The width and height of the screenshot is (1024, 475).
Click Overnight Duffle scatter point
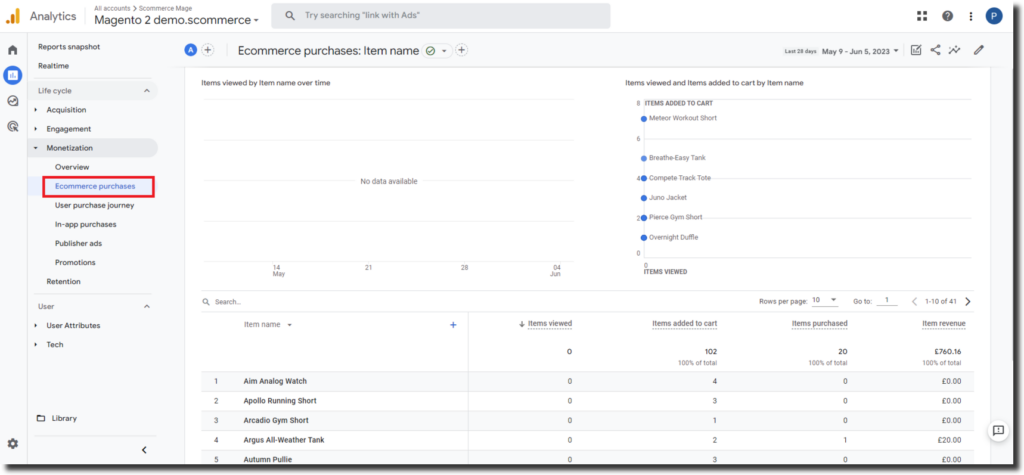(x=644, y=238)
